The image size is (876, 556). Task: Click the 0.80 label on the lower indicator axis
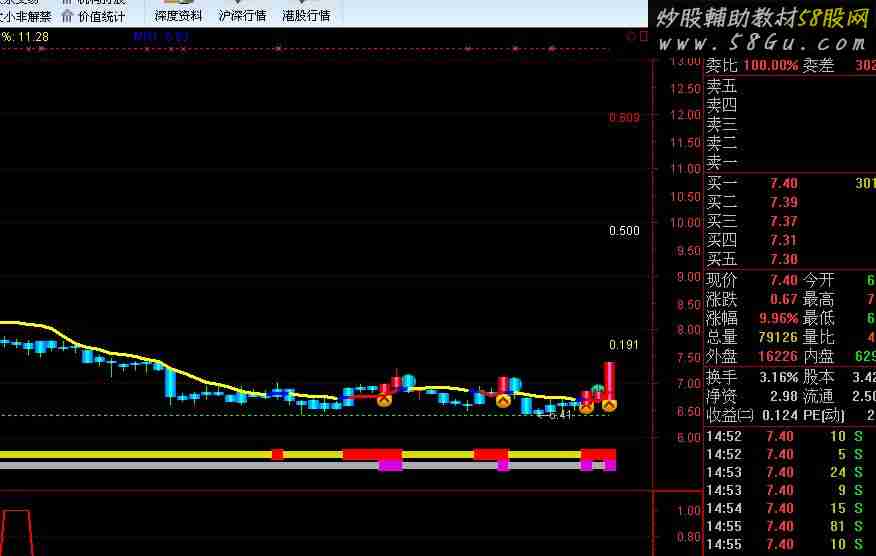688,537
